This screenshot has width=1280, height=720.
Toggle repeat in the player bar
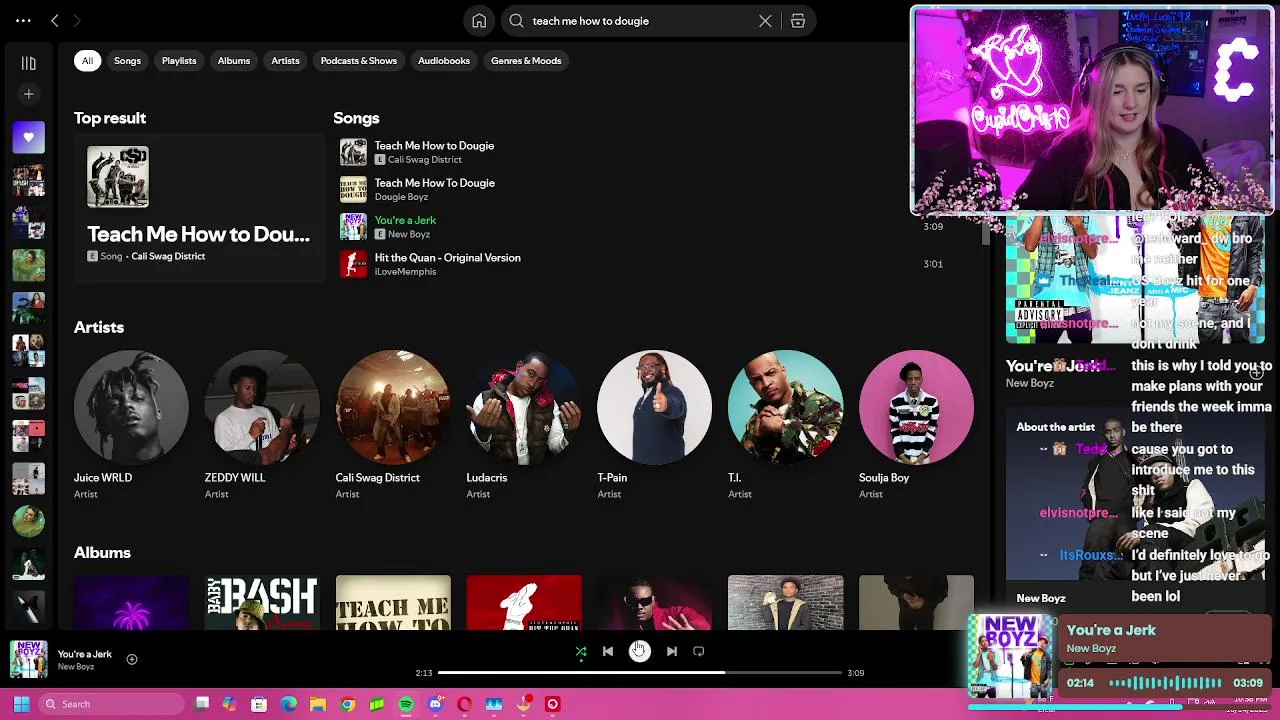[x=699, y=652]
